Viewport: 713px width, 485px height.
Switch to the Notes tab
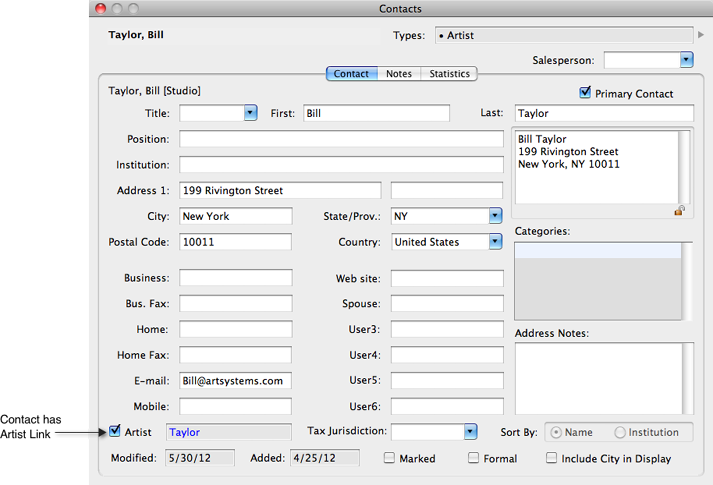(x=399, y=74)
